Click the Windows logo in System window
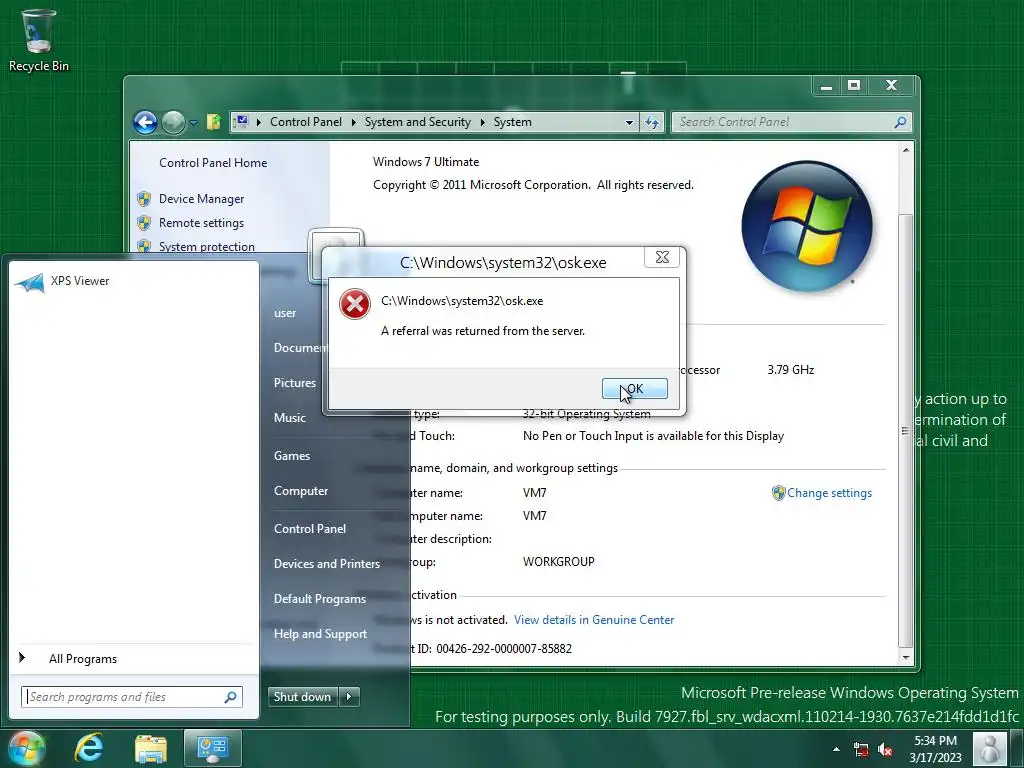The width and height of the screenshot is (1024, 768). (807, 226)
